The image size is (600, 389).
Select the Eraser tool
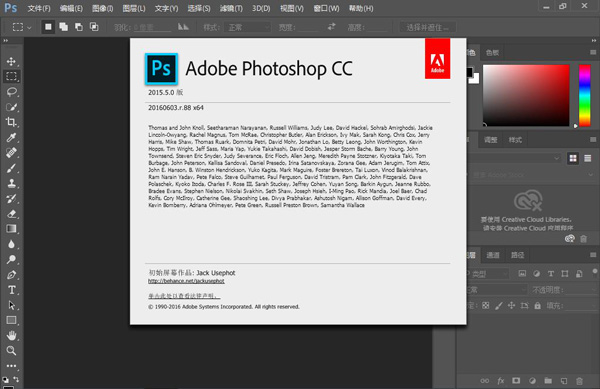coord(11,213)
